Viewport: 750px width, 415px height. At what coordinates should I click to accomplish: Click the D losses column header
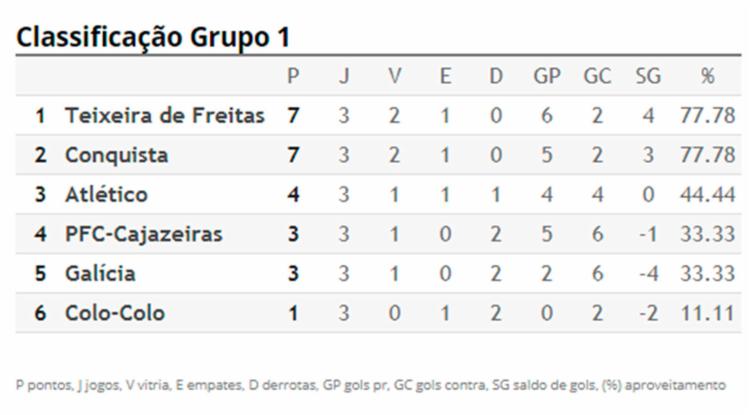(496, 76)
